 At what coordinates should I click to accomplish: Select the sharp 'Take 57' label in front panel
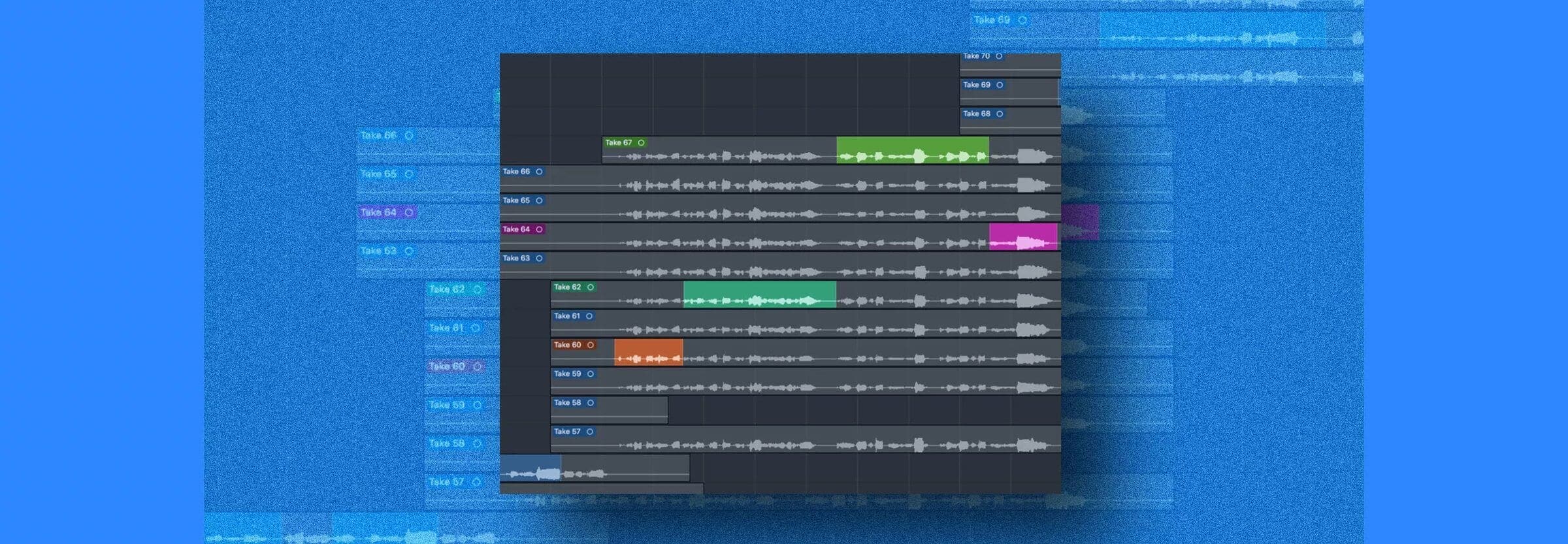coord(566,432)
